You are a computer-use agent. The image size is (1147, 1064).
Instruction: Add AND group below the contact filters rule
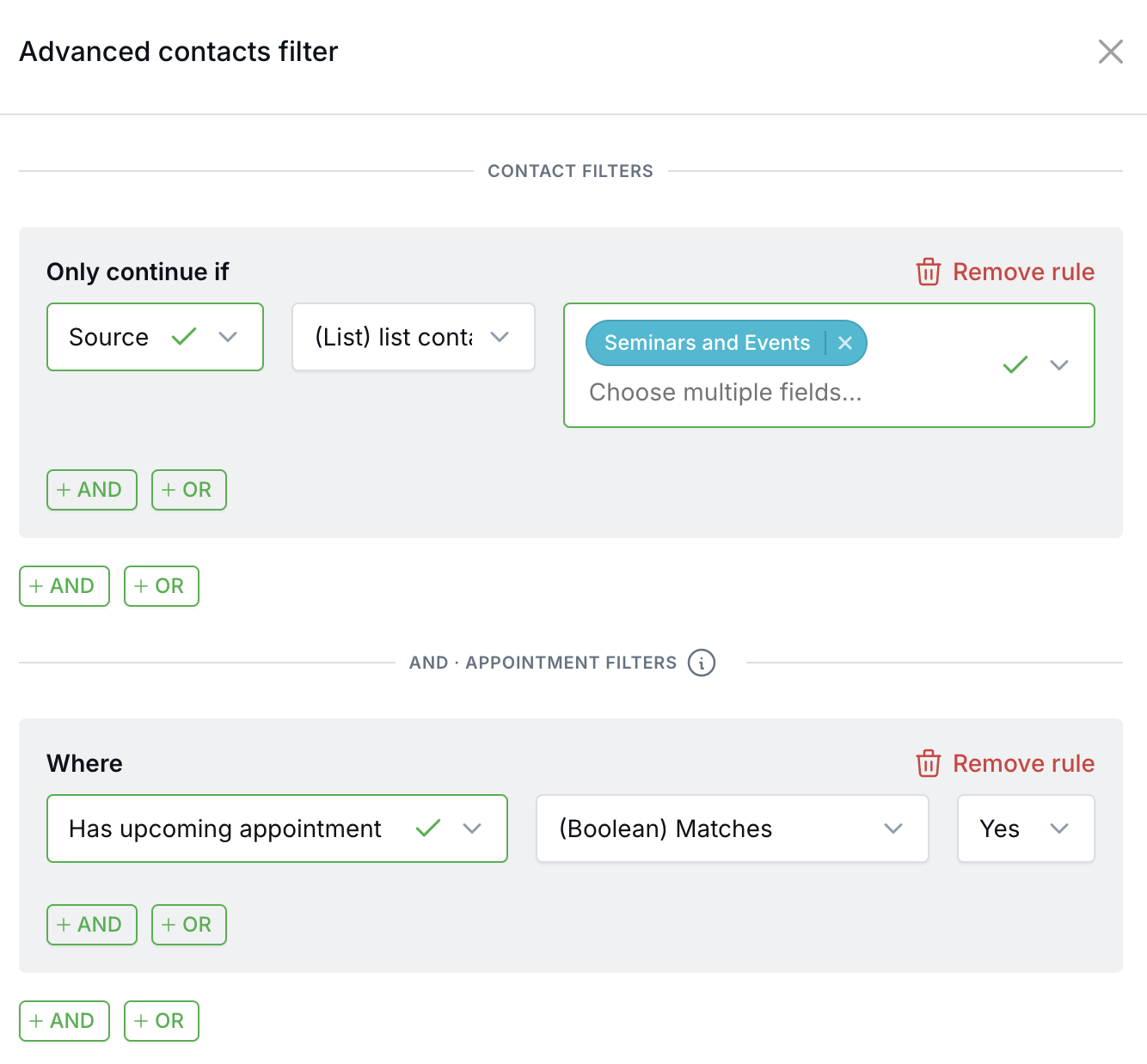64,586
